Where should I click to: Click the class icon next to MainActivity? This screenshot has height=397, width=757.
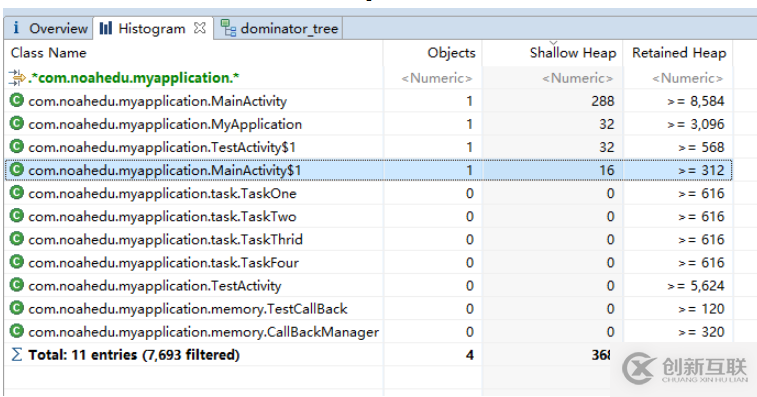tap(17, 100)
